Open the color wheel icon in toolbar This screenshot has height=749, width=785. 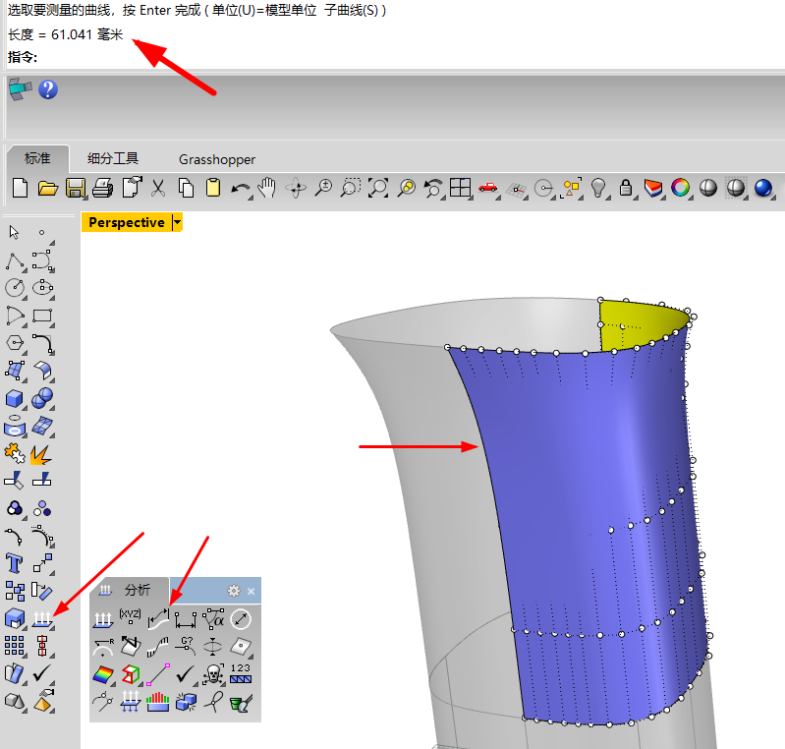tap(681, 187)
